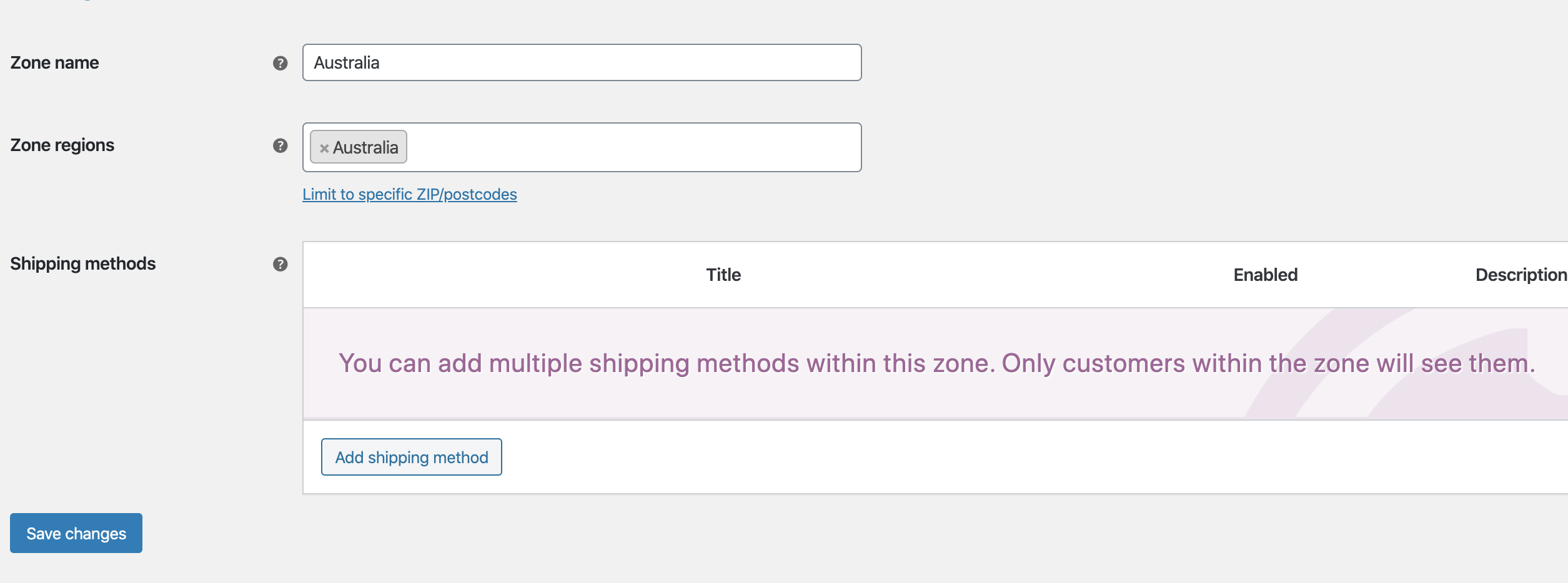This screenshot has height=583, width=1568.
Task: Save changes to the shipping zone
Action: [76, 533]
